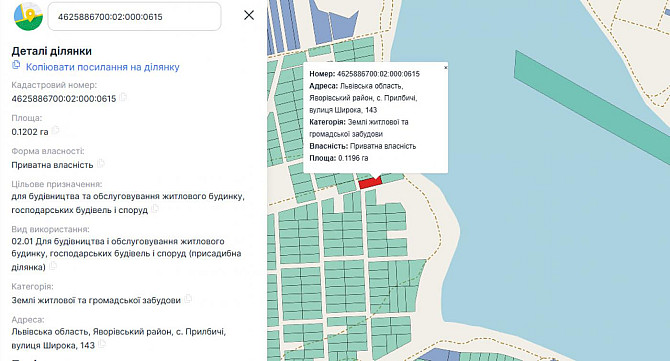This screenshot has height=361, width=670.
Task: Click the Форма власності label
Action: [x=48, y=151]
